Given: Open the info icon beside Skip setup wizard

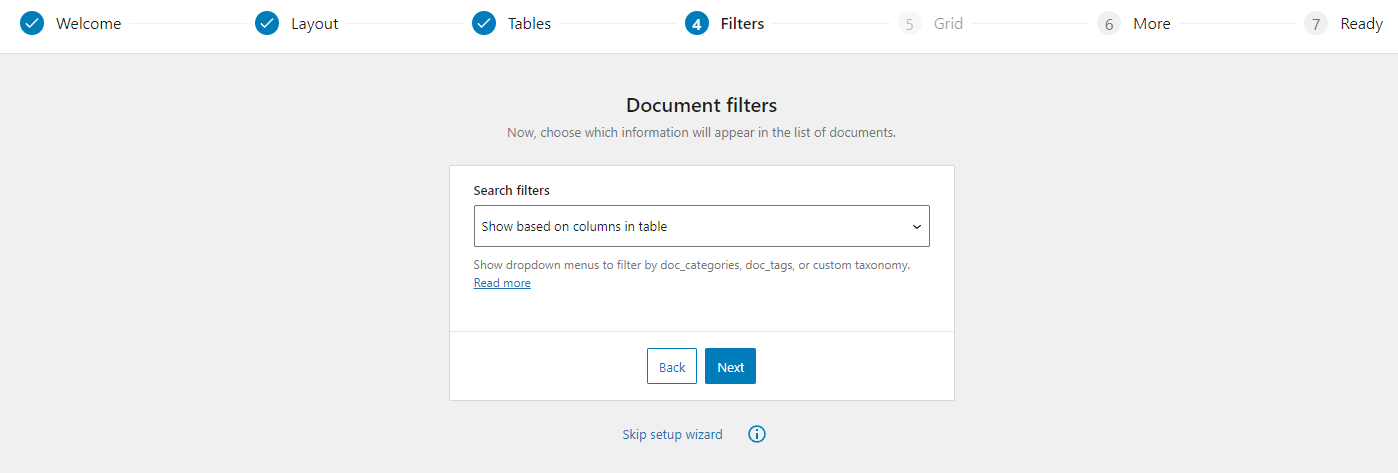Looking at the screenshot, I should click(x=757, y=434).
